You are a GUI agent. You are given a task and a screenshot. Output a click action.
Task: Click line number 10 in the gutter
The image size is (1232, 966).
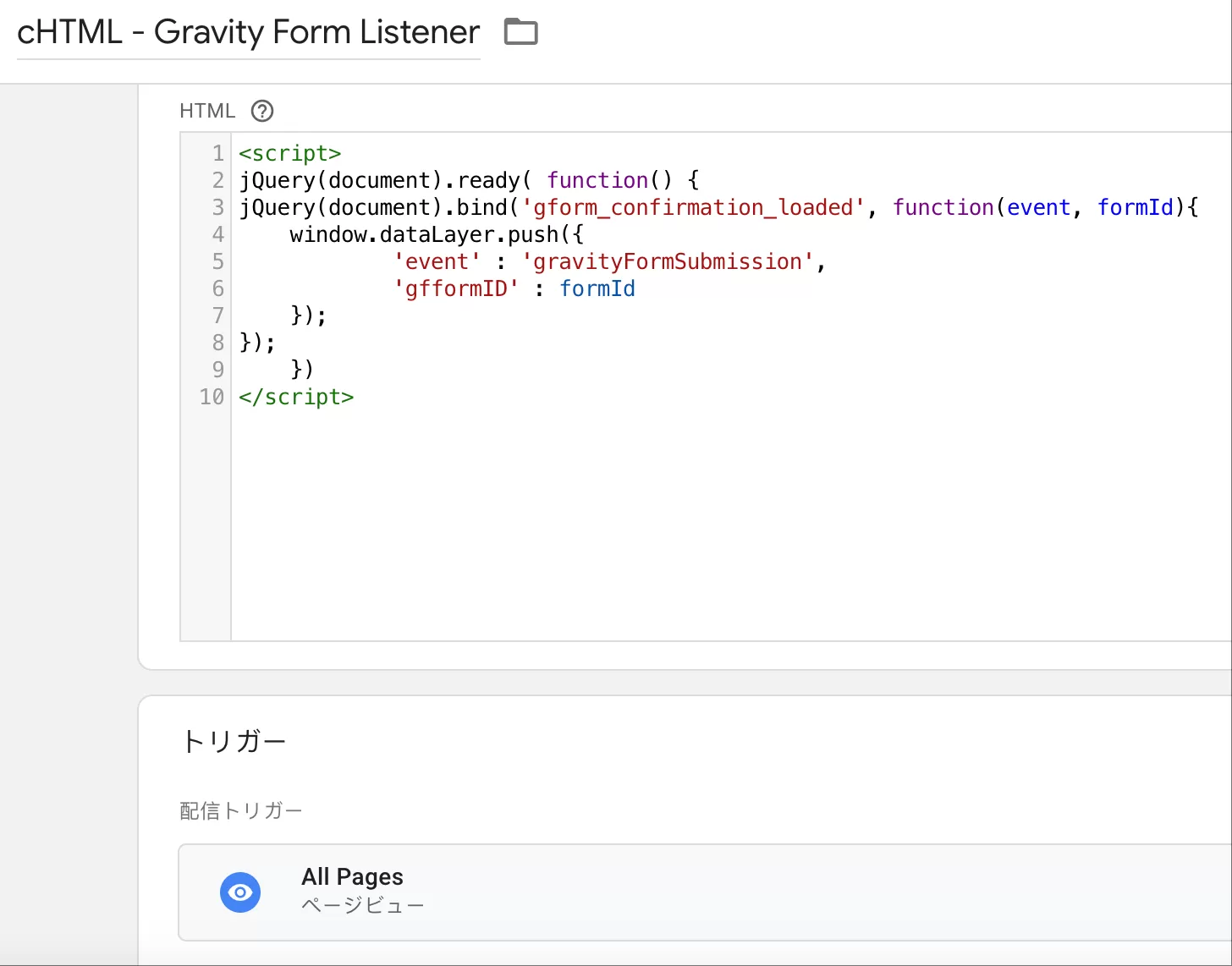[212, 397]
